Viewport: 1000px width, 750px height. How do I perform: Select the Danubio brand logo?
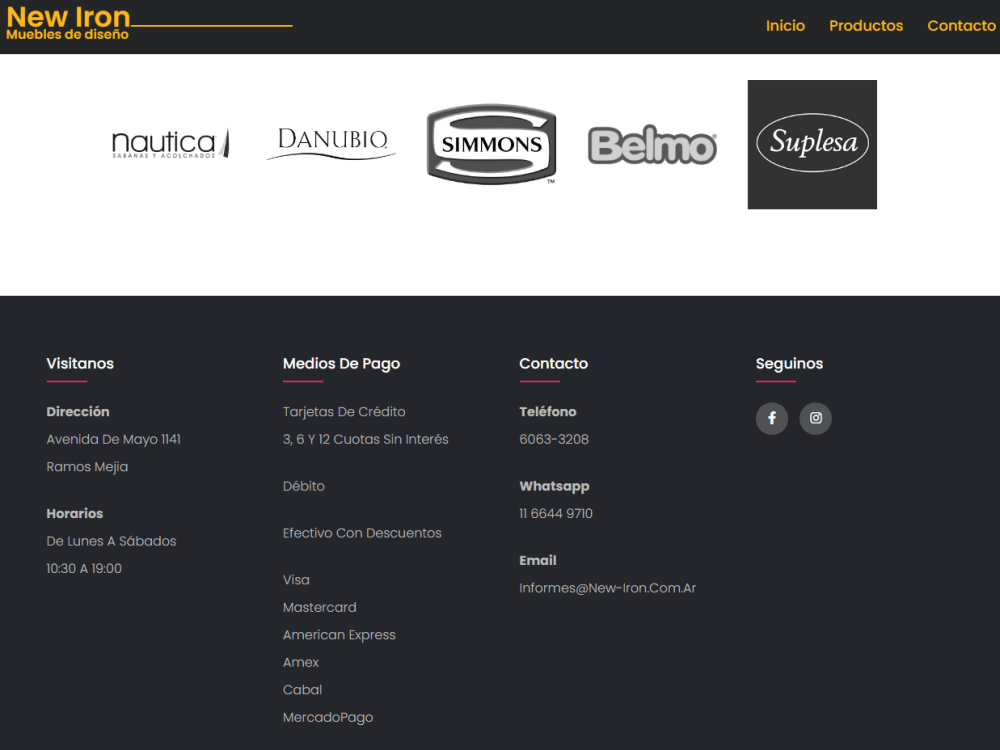point(331,140)
